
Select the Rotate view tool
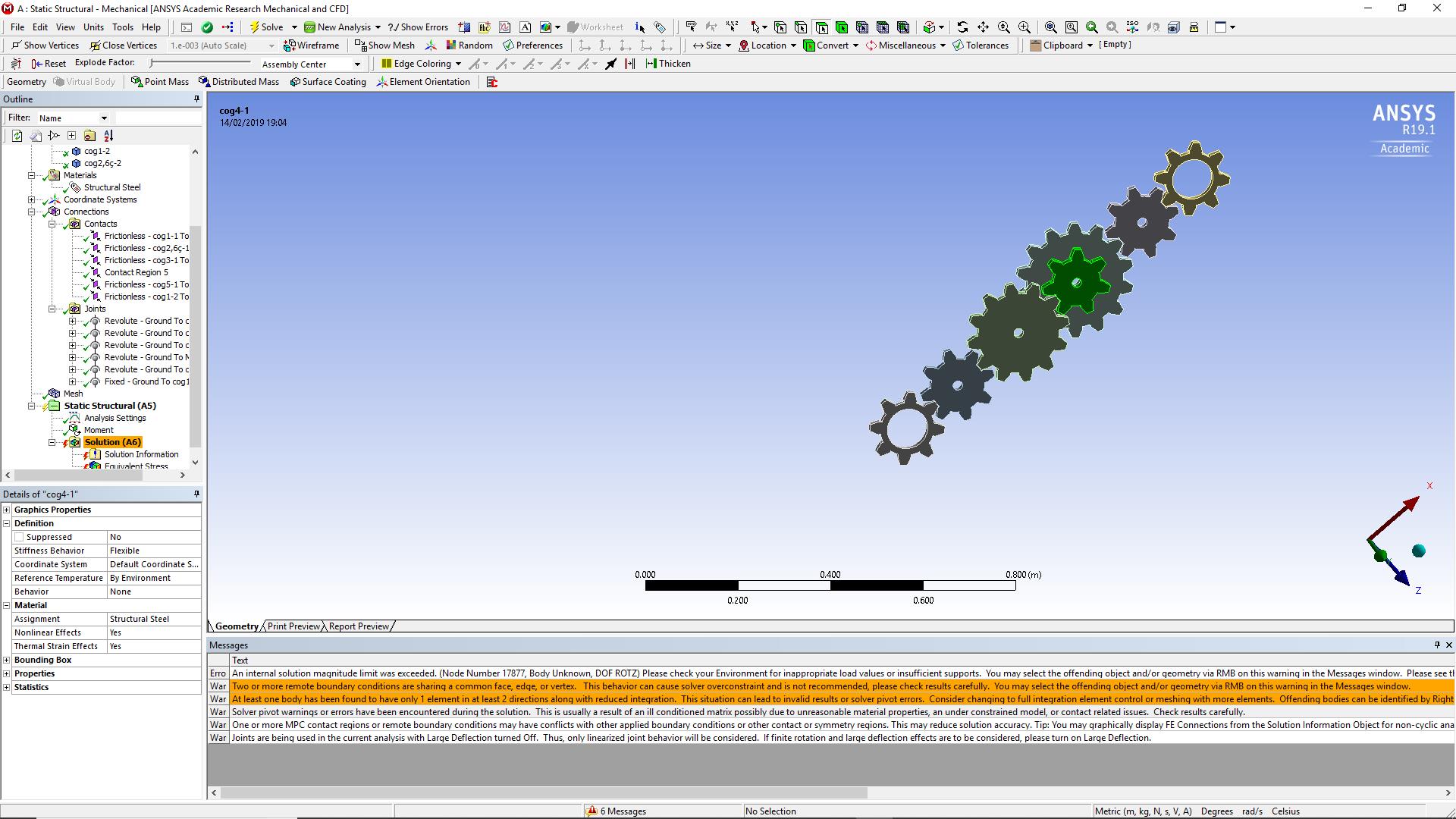click(x=962, y=27)
